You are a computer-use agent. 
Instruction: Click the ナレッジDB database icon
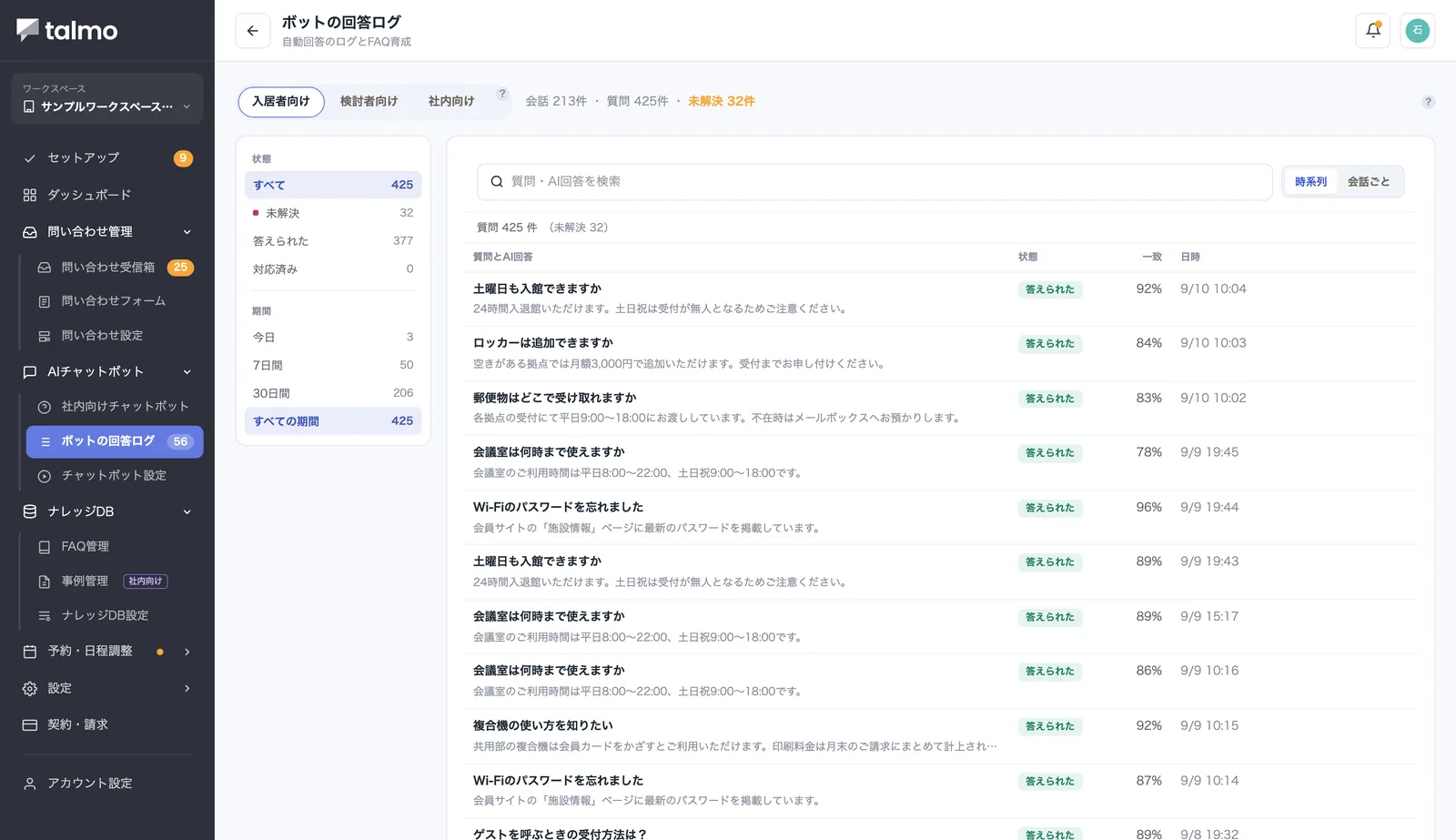pyautogui.click(x=30, y=512)
